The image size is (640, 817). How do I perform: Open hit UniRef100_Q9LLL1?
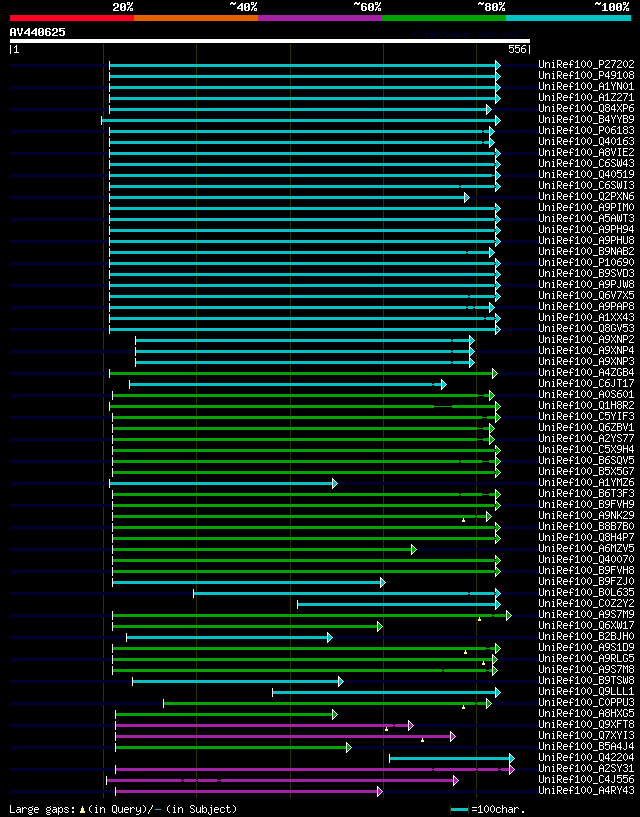(x=586, y=691)
